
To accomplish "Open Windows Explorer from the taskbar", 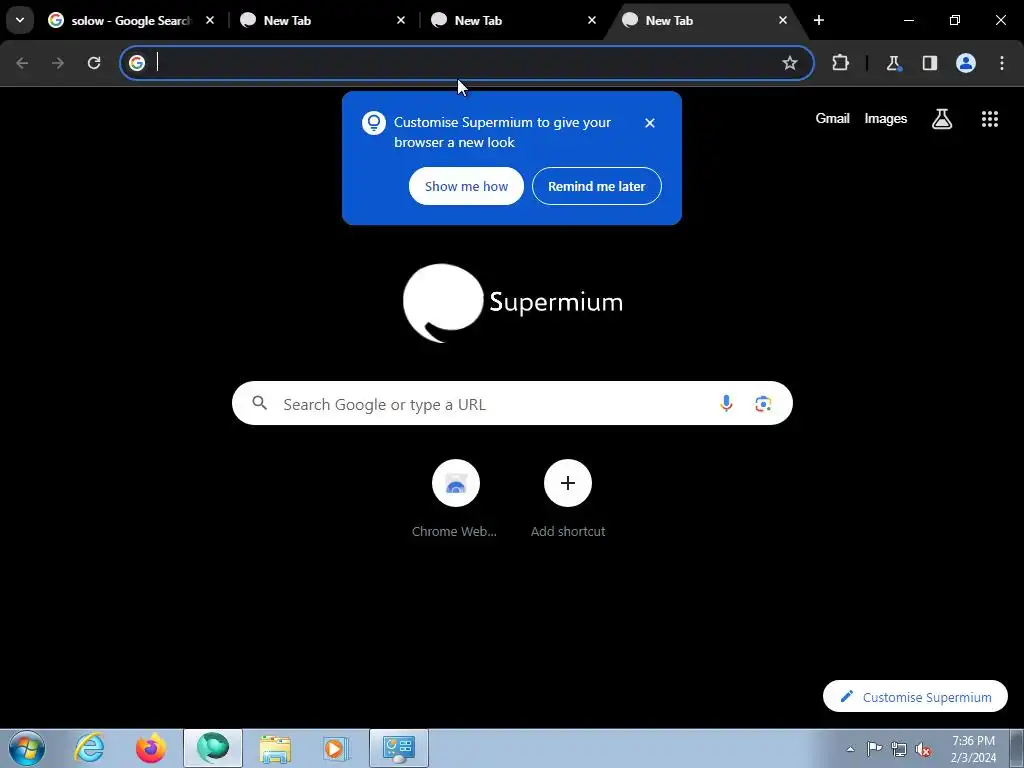I will 275,748.
